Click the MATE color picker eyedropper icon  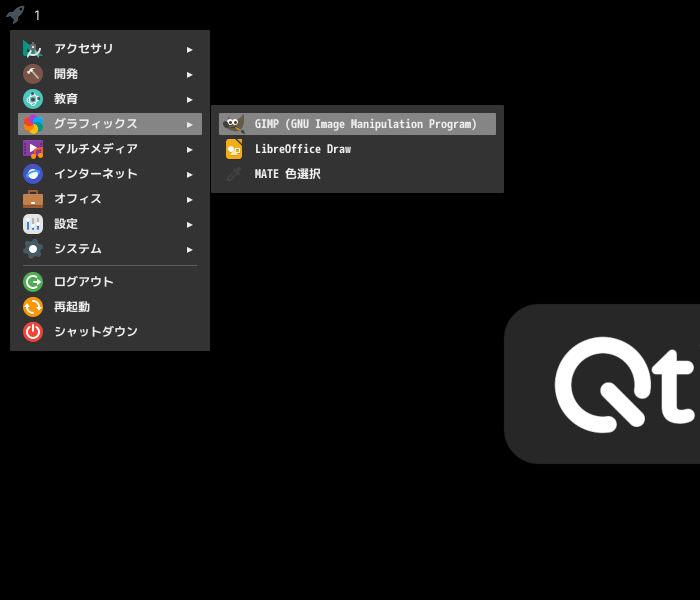pyautogui.click(x=234, y=174)
